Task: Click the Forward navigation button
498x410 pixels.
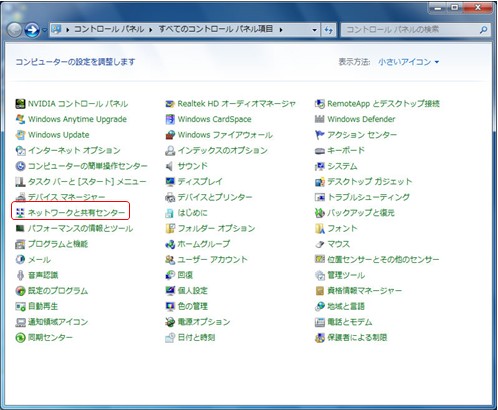Action: (x=32, y=30)
